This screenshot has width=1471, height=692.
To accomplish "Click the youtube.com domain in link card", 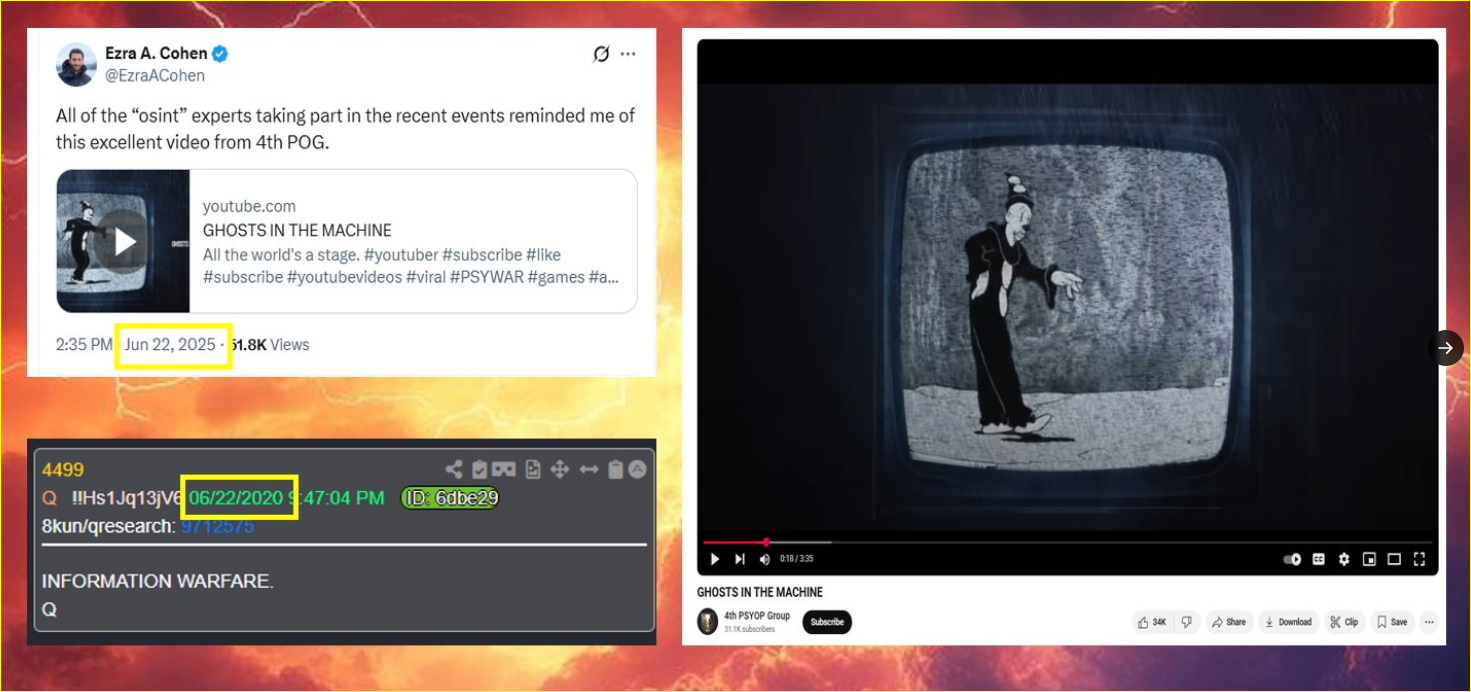I will [249, 206].
